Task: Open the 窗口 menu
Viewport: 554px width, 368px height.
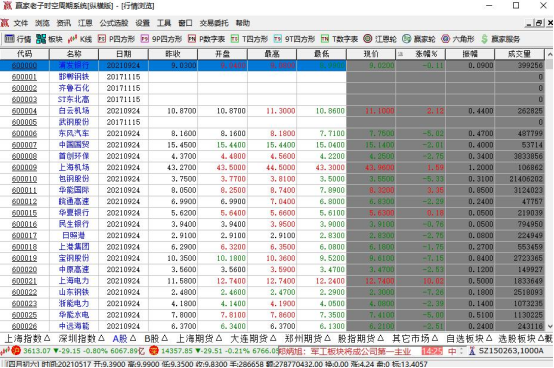Action: (x=185, y=23)
